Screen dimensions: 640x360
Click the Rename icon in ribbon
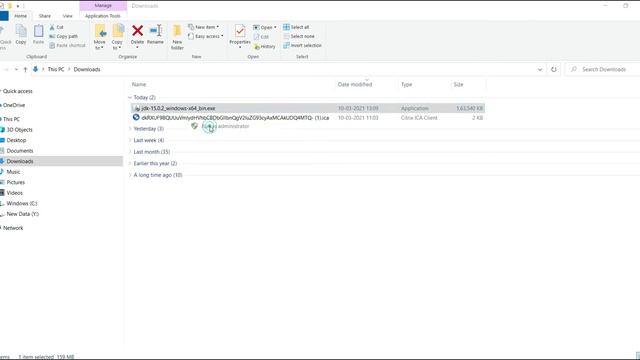click(156, 31)
